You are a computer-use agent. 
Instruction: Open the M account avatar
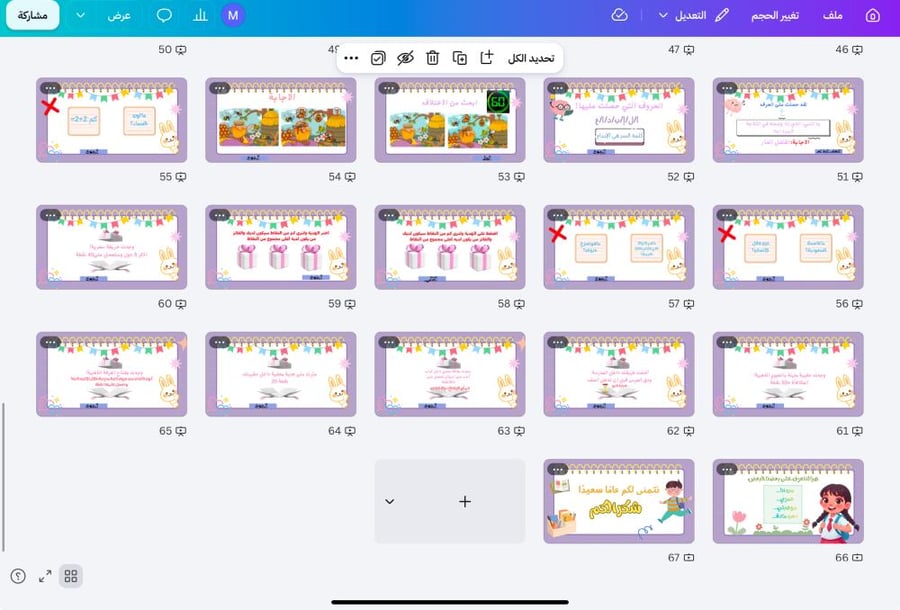tap(233, 15)
